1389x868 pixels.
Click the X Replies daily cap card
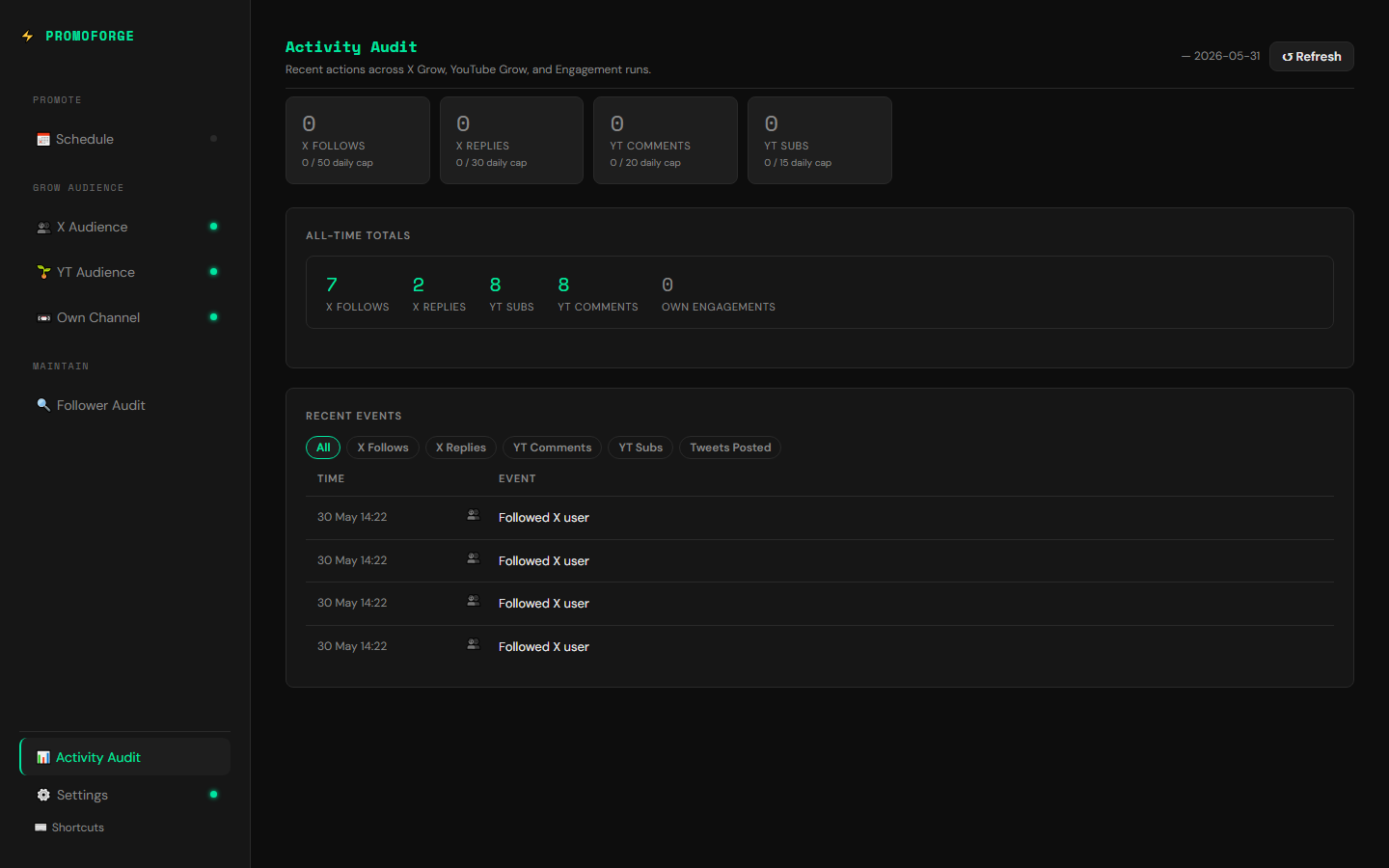512,140
